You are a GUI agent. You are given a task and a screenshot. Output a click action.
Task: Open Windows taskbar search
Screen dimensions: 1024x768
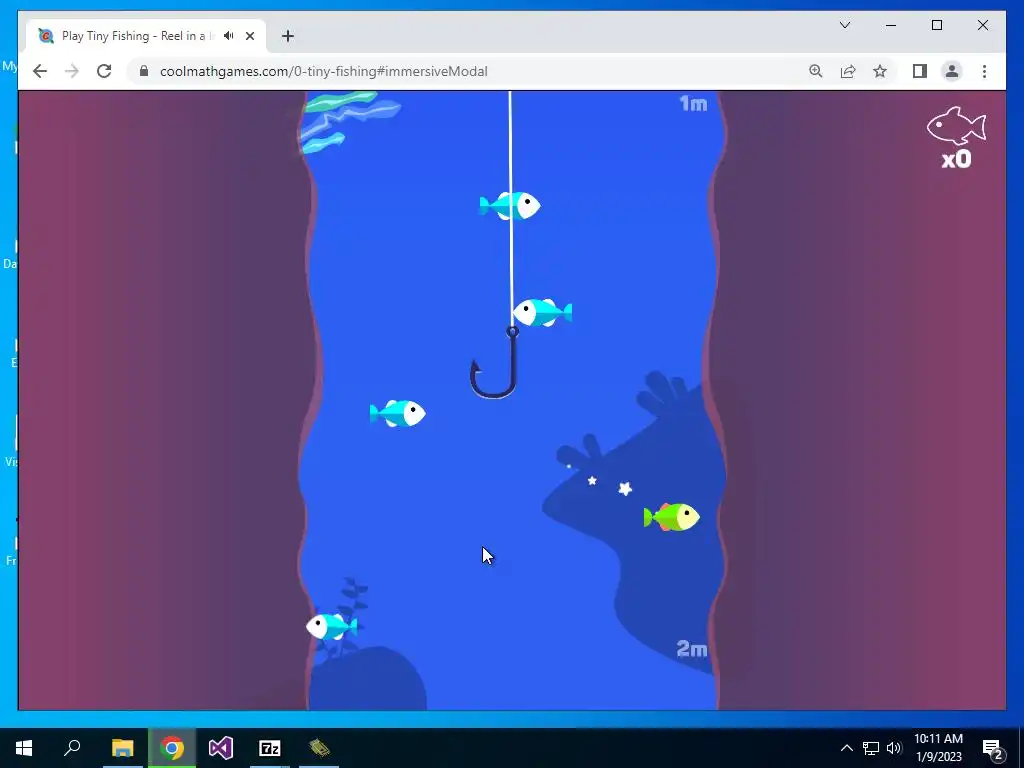click(x=72, y=748)
